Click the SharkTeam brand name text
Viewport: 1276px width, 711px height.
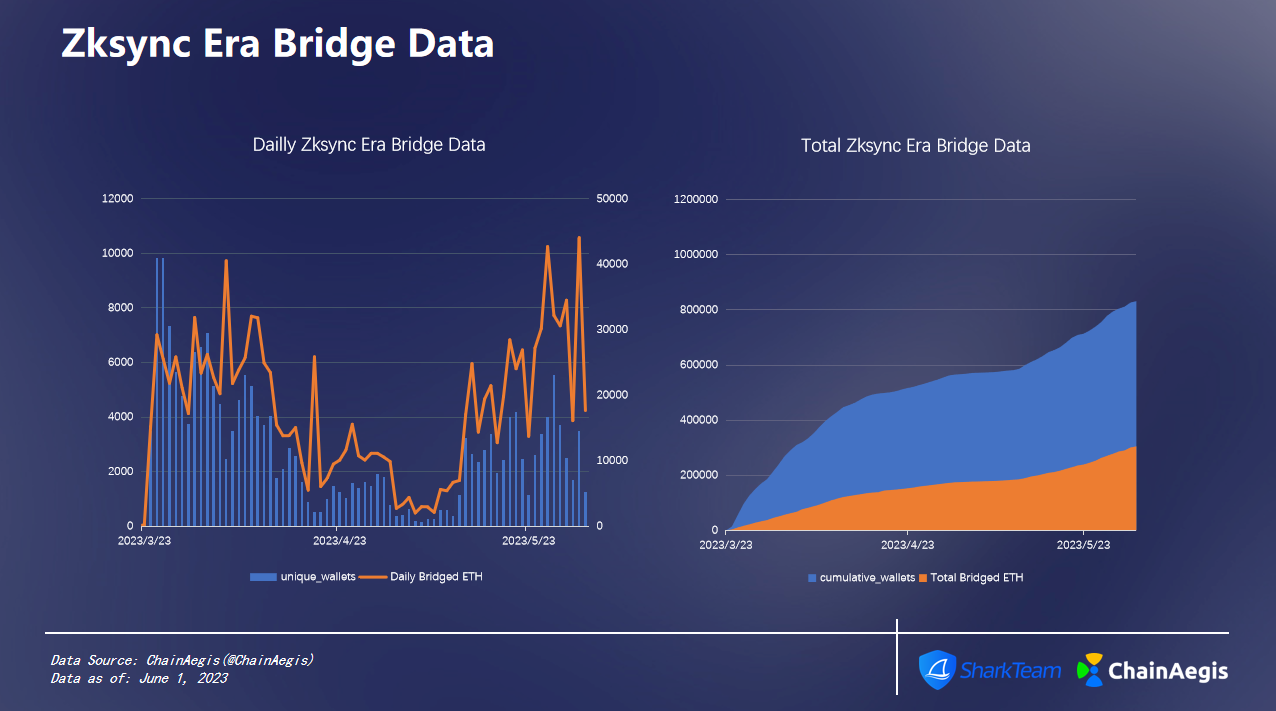pyautogui.click(x=1011, y=670)
